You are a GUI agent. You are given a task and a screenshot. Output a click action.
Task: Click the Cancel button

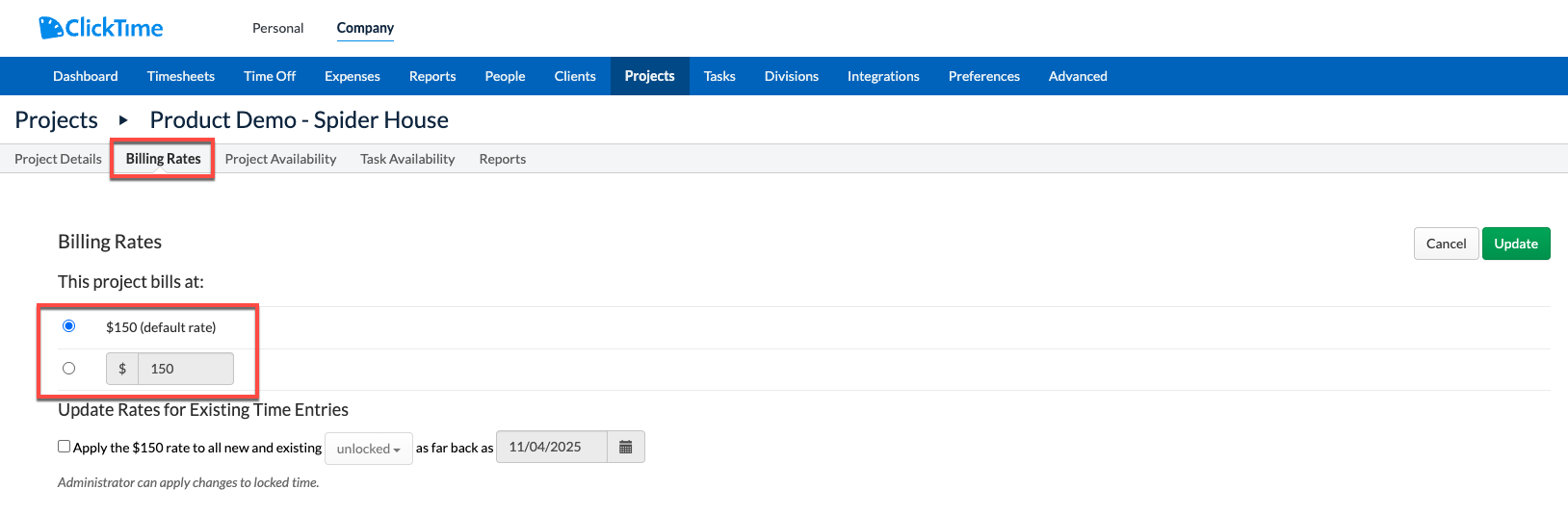[1447, 244]
